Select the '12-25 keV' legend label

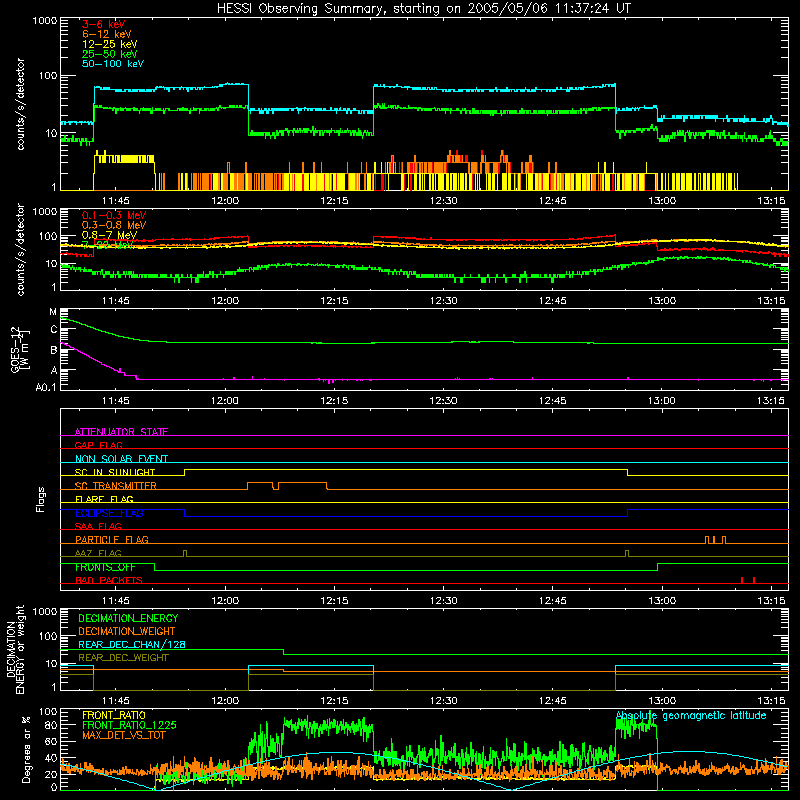pyautogui.click(x=110, y=44)
